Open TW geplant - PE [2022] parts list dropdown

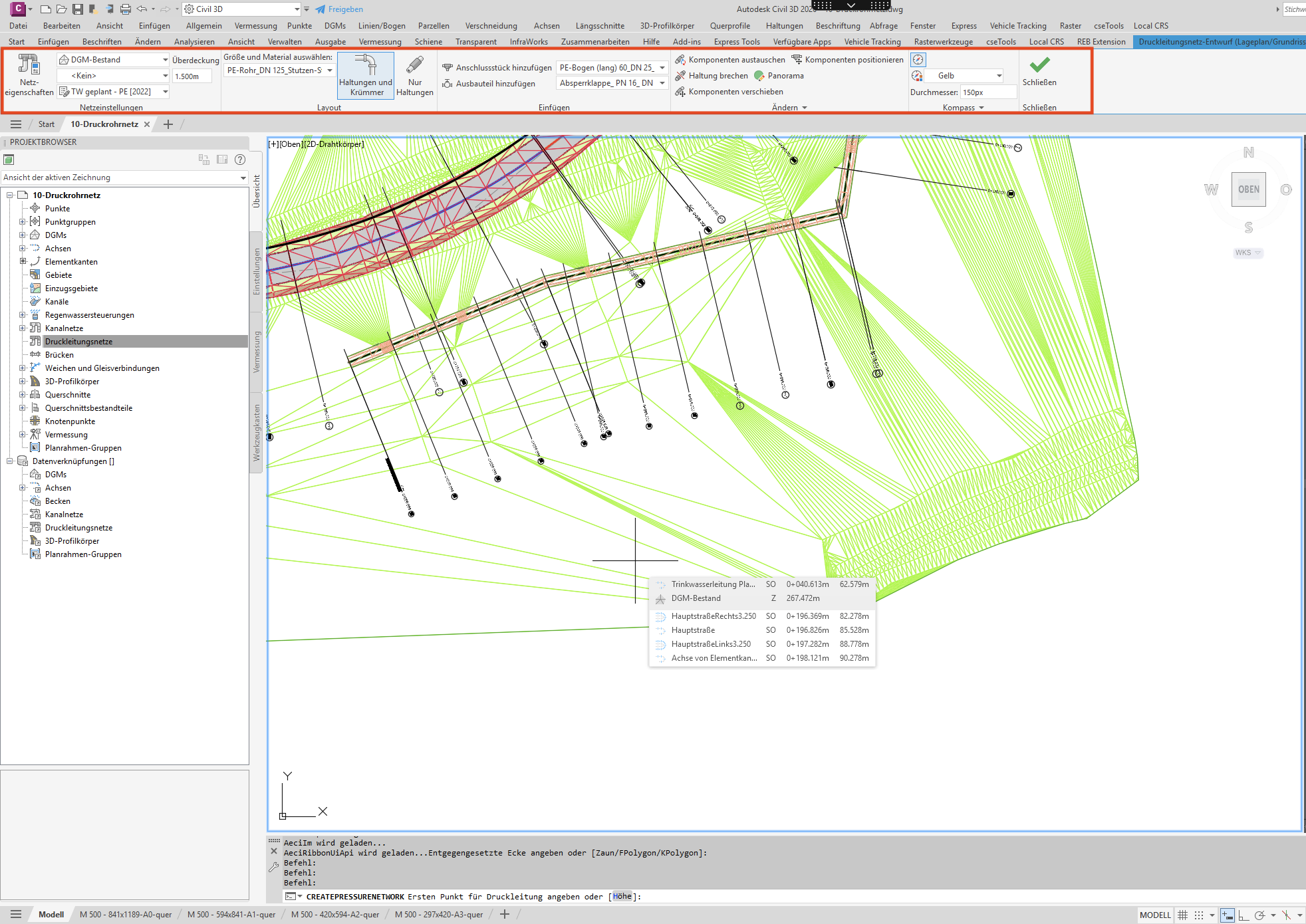coord(114,92)
